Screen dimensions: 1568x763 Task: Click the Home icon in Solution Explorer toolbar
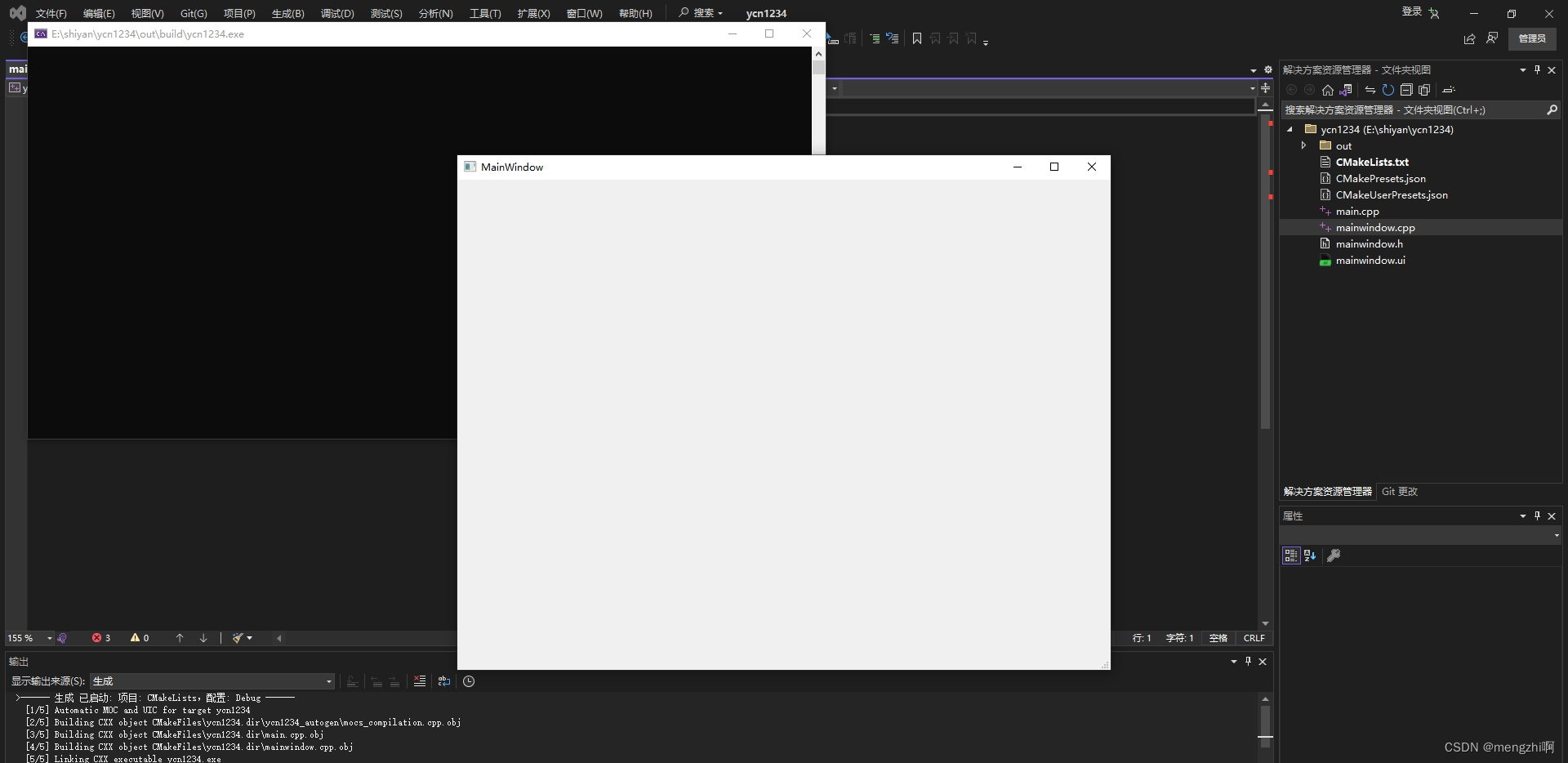[x=1327, y=90]
